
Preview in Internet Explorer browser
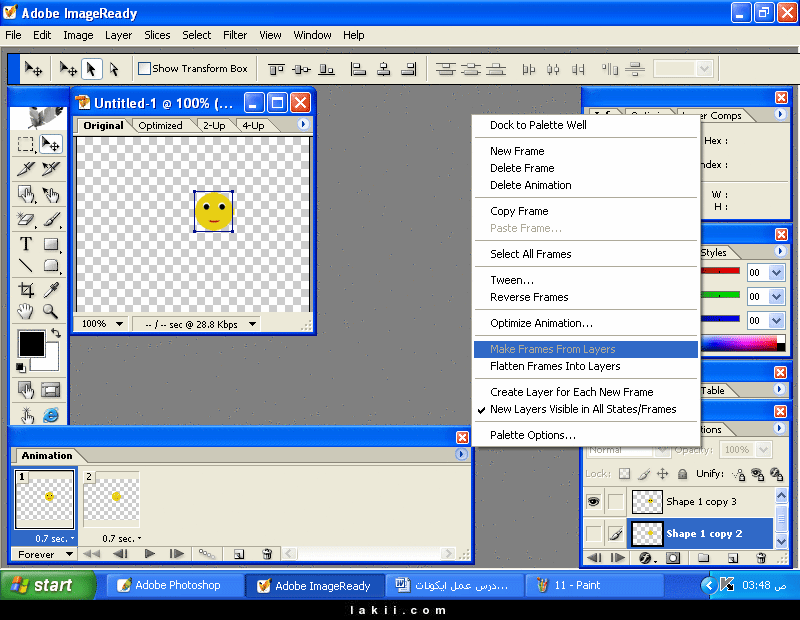point(51,415)
